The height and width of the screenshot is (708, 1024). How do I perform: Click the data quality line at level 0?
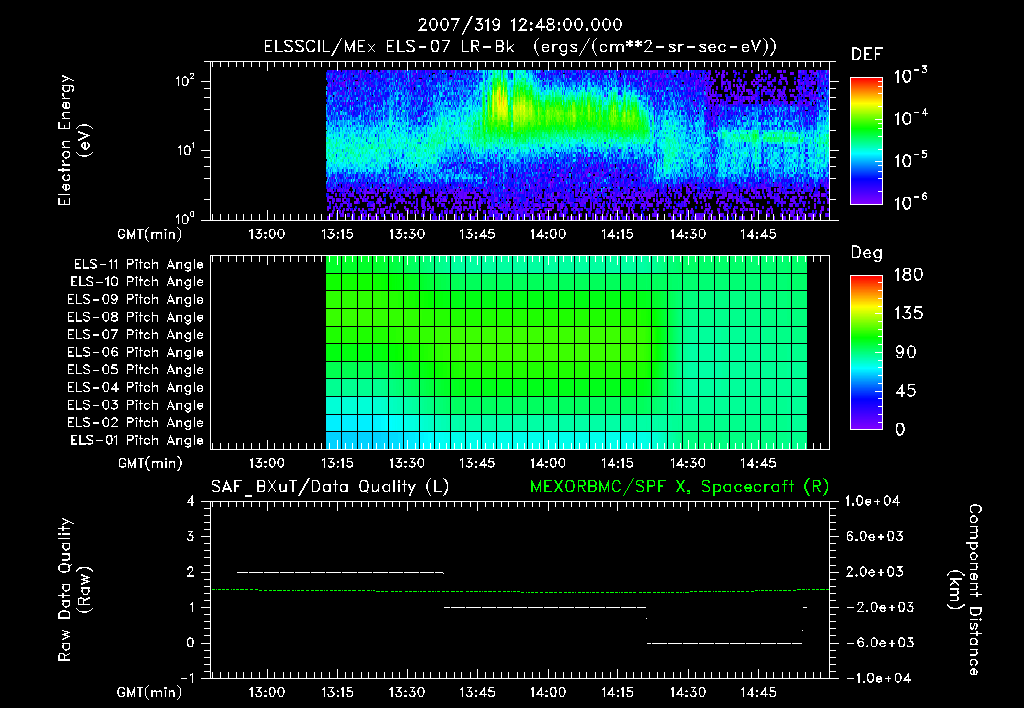pyautogui.click(x=724, y=643)
